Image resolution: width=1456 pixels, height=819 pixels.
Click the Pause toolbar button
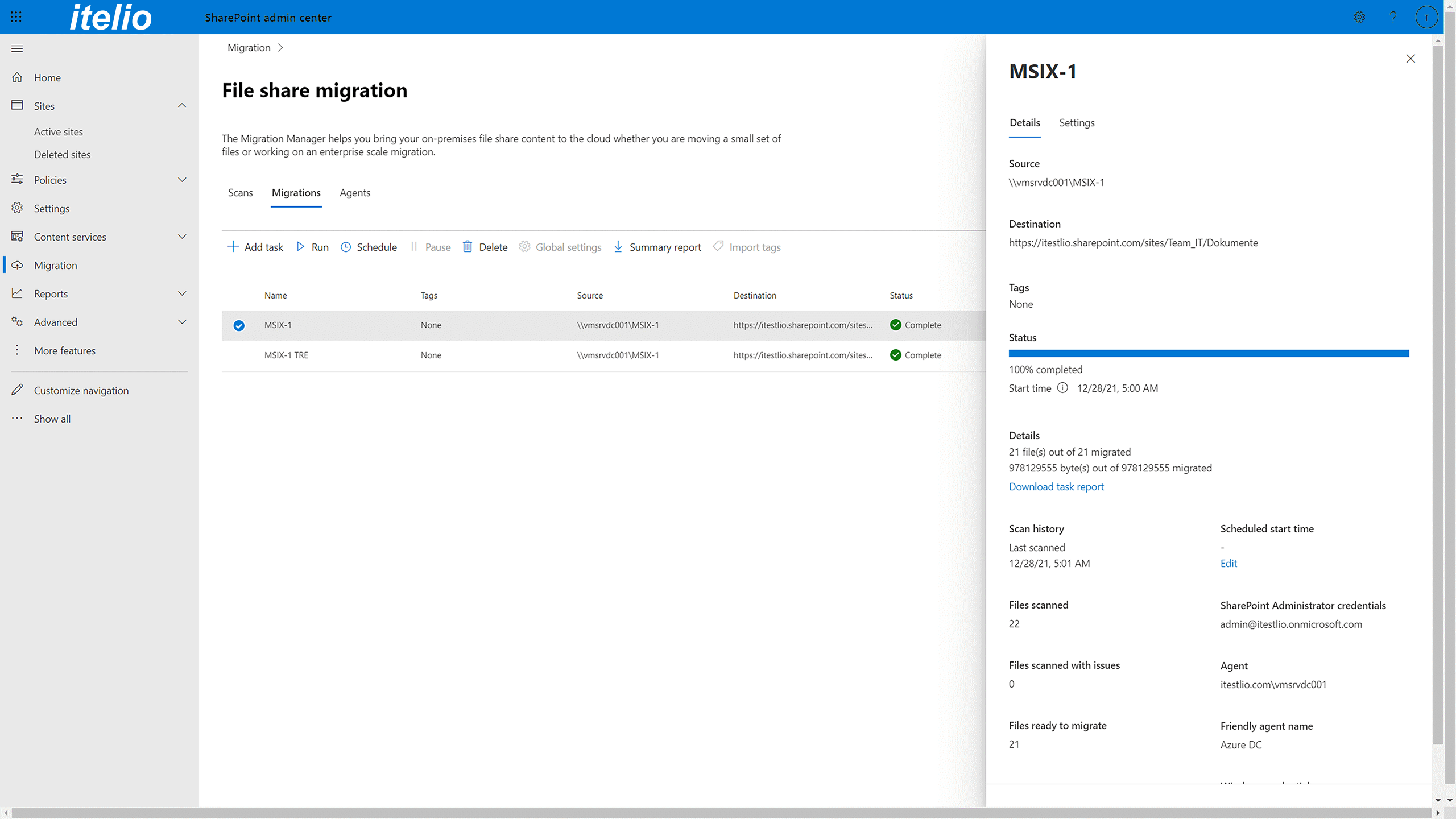(431, 247)
